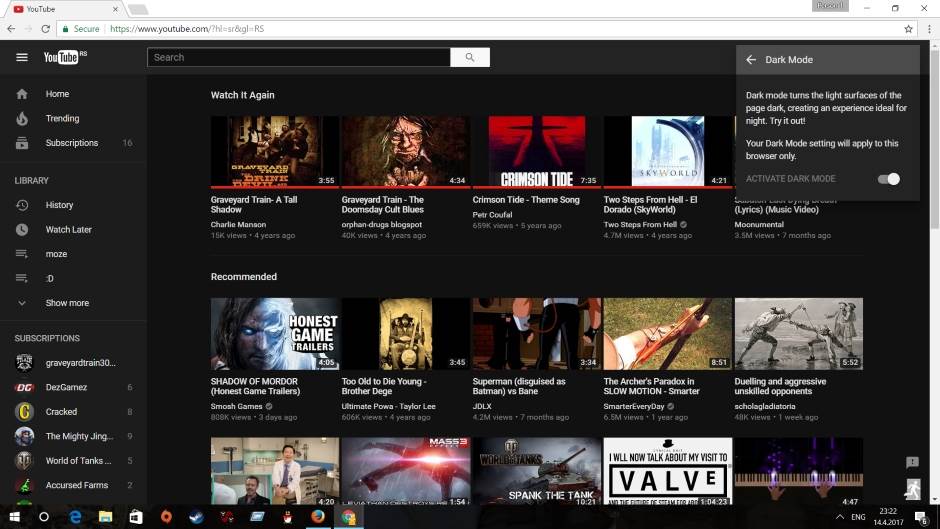
Task: Open piano keys video thumbnail
Action: click(x=799, y=471)
